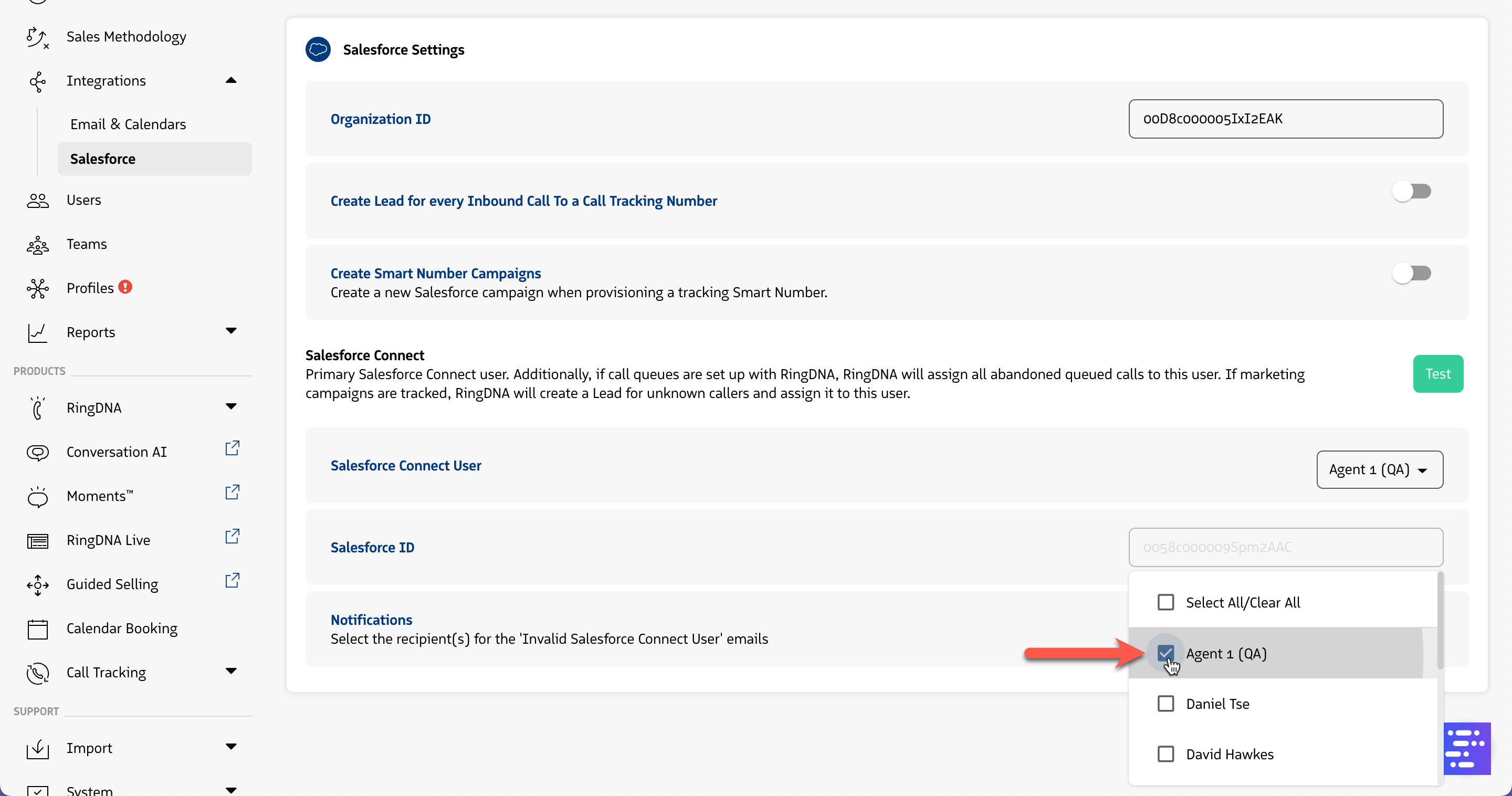The image size is (1512, 796).
Task: Click the Guided Selling sidebar icon
Action: pos(37,584)
